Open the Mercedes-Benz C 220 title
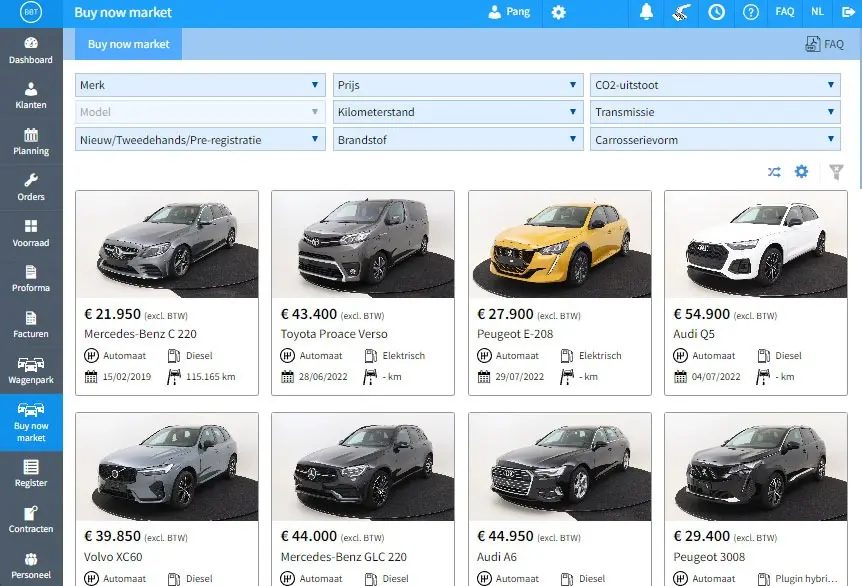Image resolution: width=862 pixels, height=586 pixels. pos(140,334)
